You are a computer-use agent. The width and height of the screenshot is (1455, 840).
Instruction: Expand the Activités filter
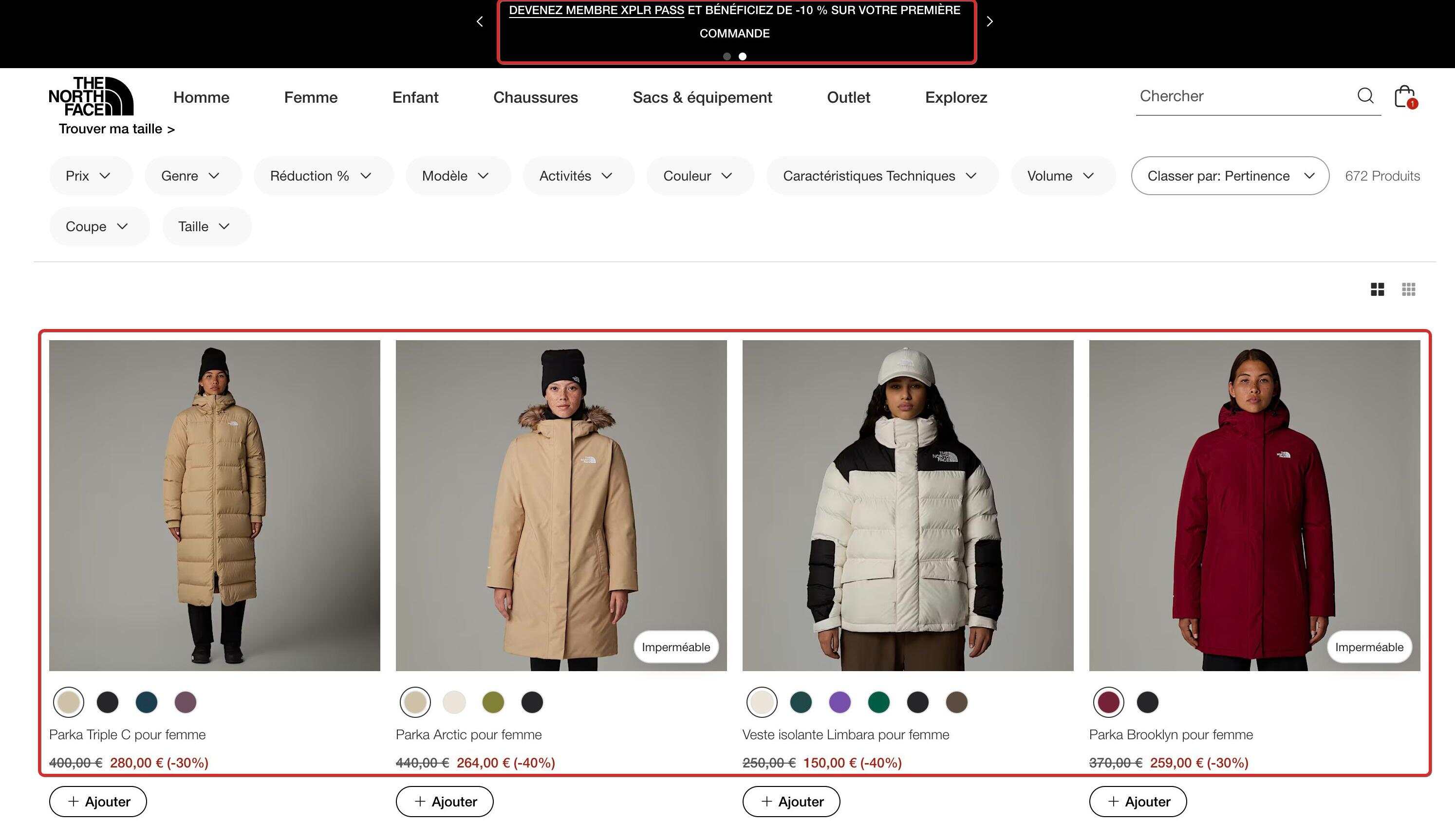click(x=578, y=175)
